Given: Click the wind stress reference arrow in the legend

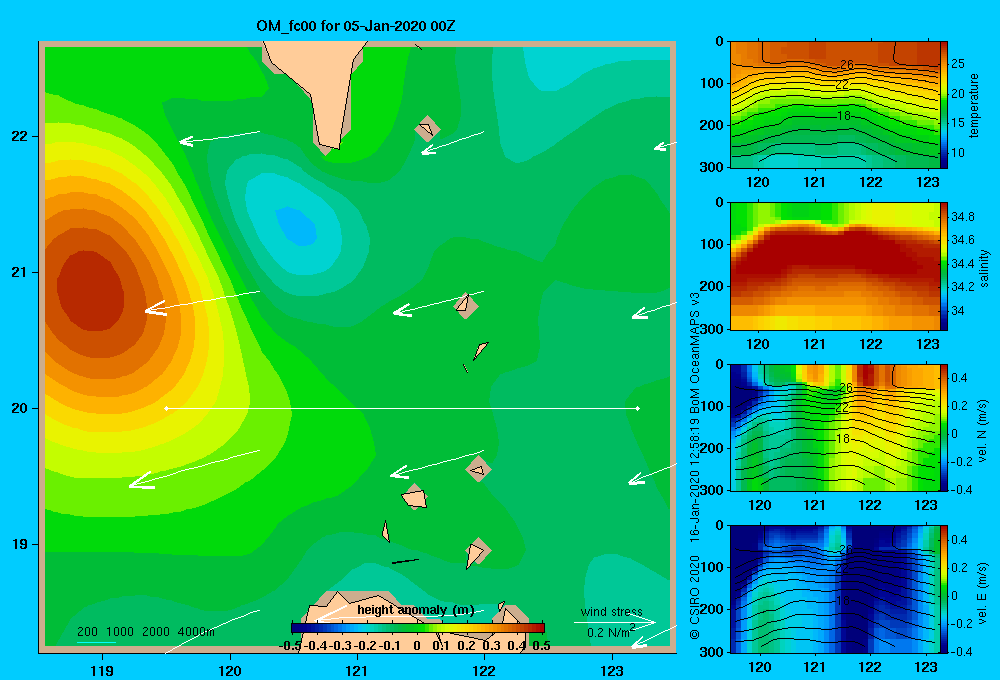Looking at the screenshot, I should click(615, 621).
